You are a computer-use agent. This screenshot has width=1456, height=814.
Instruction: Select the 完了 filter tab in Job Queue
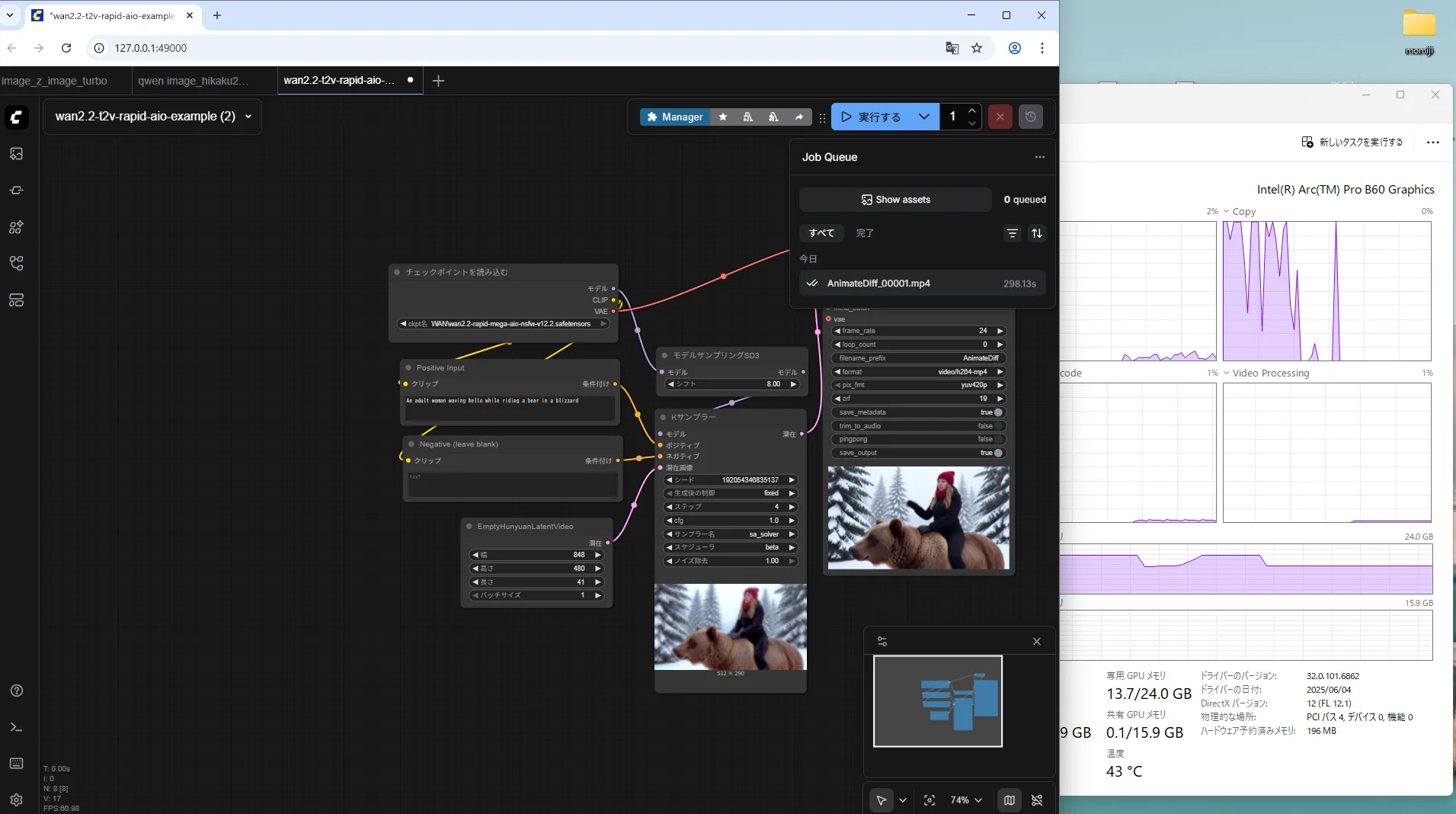(865, 233)
